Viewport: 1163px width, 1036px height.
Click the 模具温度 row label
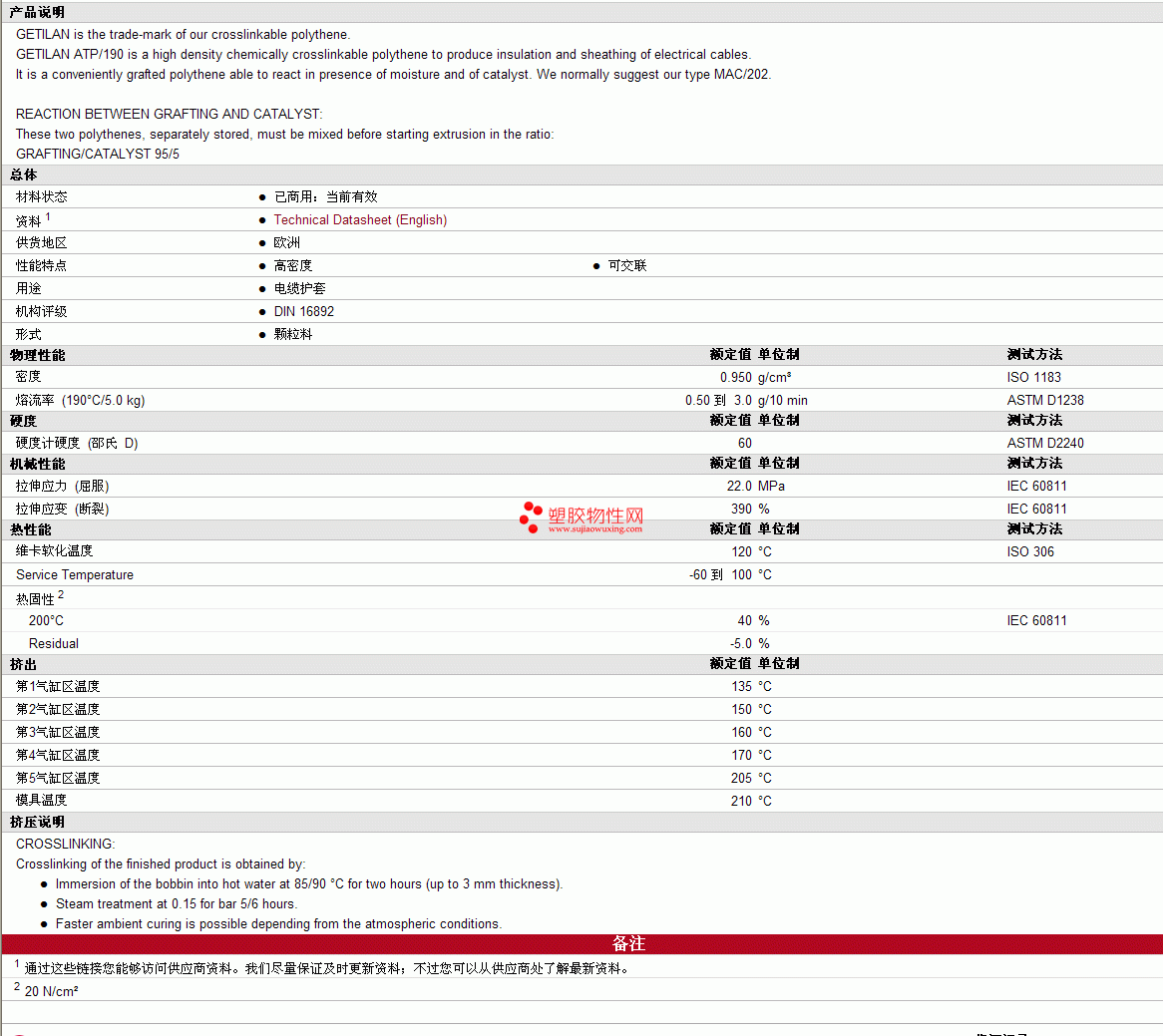point(42,800)
